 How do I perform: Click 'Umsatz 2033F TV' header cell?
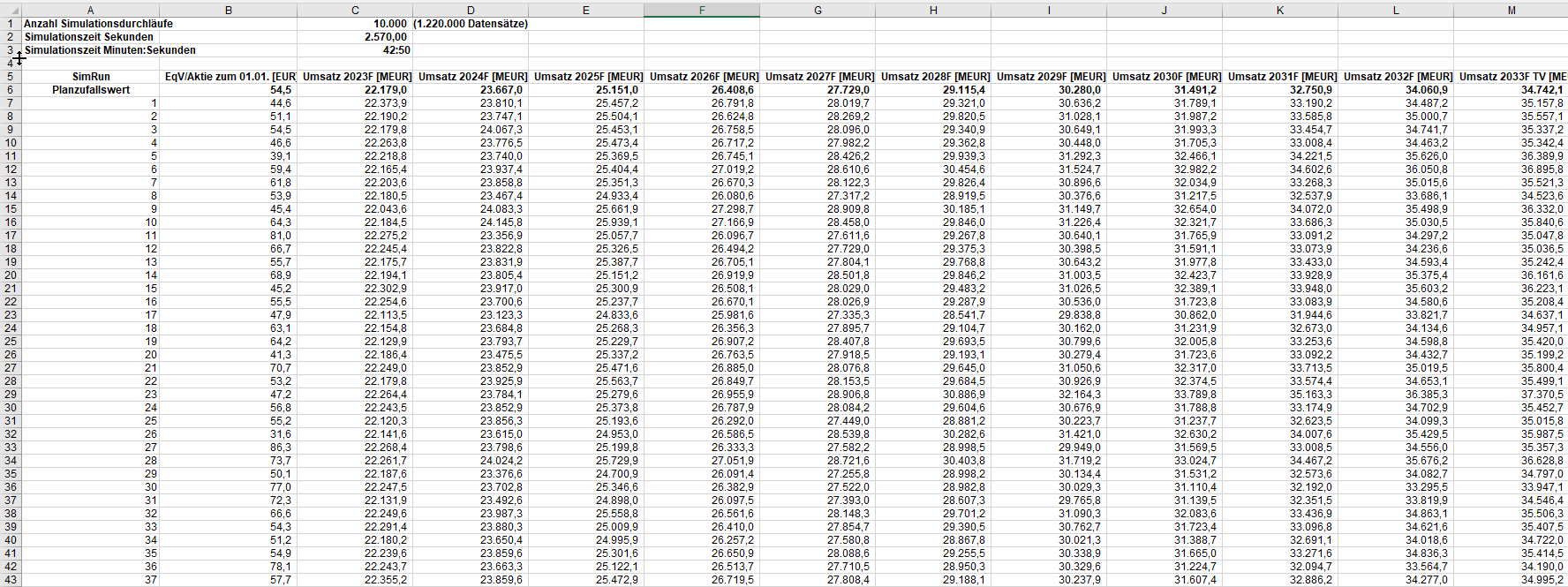(1511, 77)
